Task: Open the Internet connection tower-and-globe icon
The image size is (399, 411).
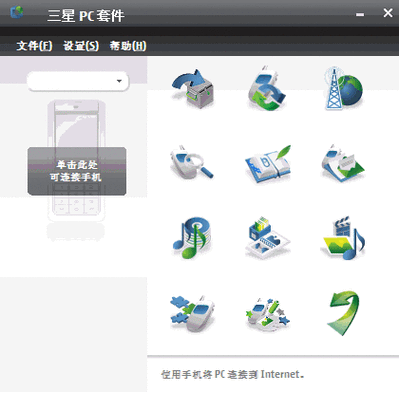Action: tap(343, 88)
